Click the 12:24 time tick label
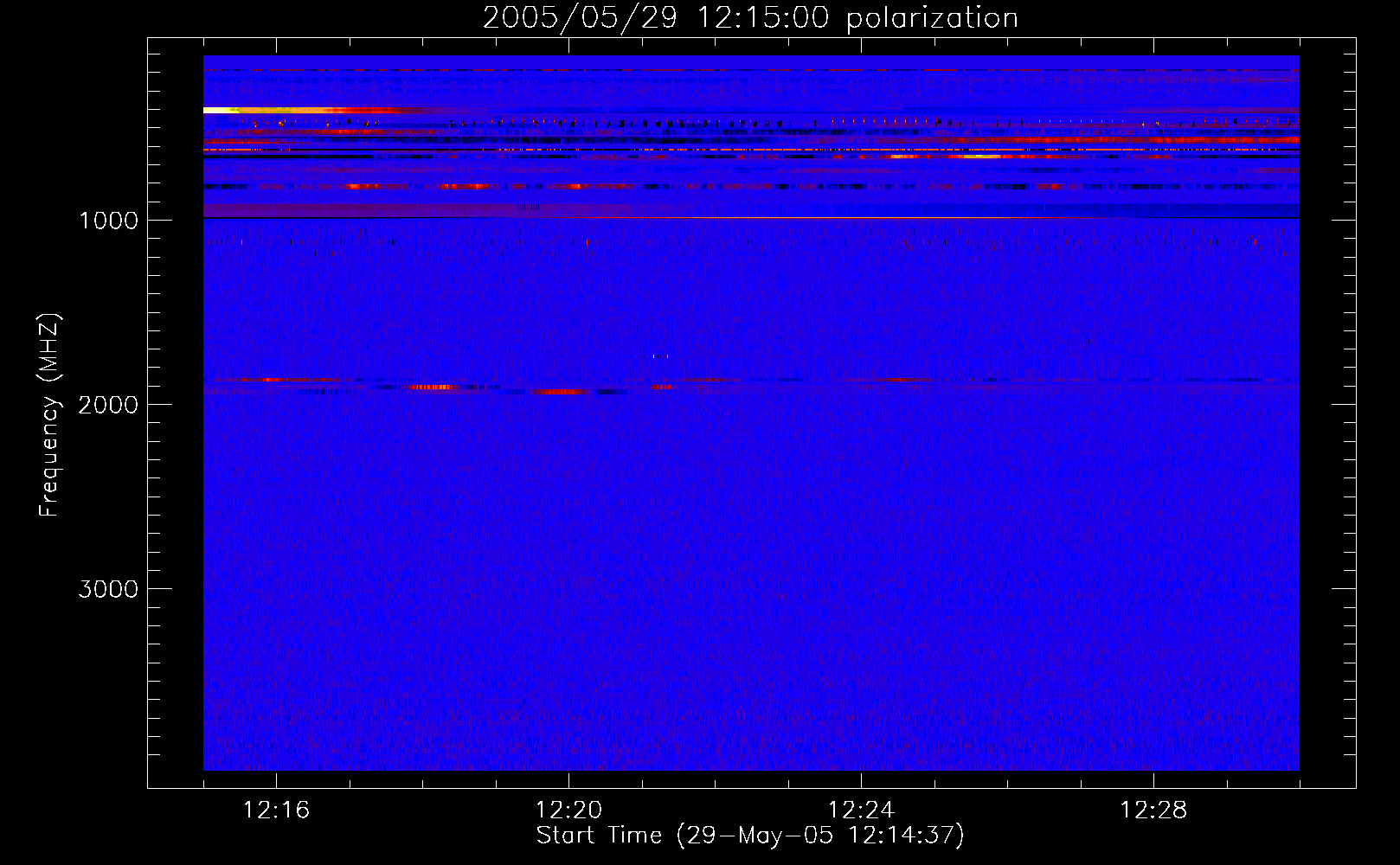The image size is (1400, 865). (x=861, y=811)
